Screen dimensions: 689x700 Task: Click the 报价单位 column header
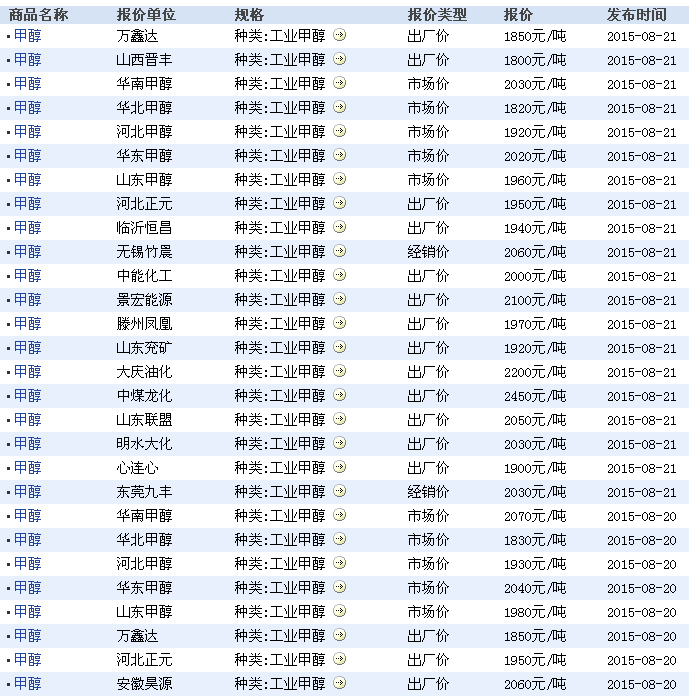click(146, 15)
